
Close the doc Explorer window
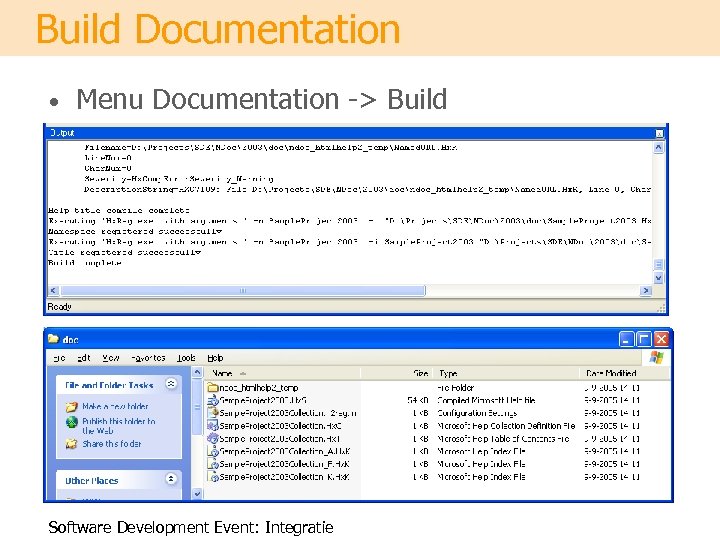coord(661,339)
